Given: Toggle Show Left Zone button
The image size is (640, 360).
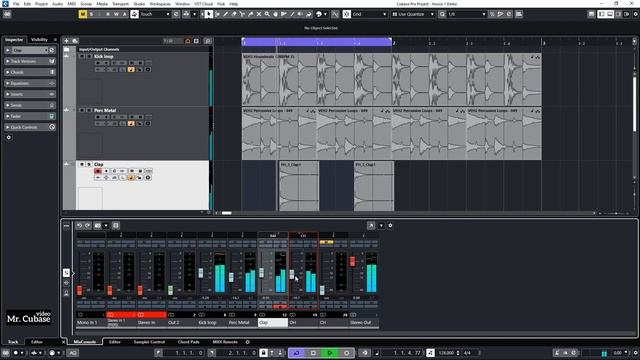Looking at the screenshot, I should pyautogui.click(x=602, y=14).
